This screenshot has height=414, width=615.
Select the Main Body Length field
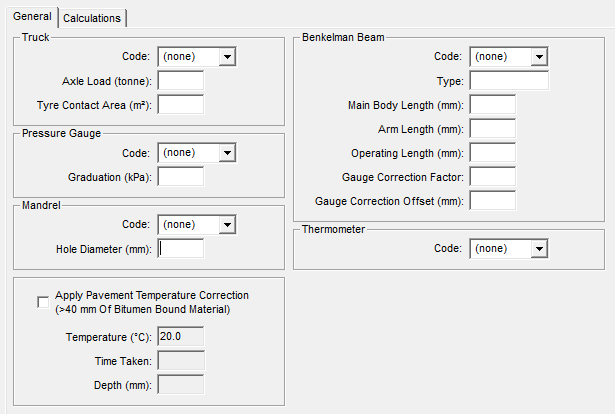pyautogui.click(x=492, y=105)
